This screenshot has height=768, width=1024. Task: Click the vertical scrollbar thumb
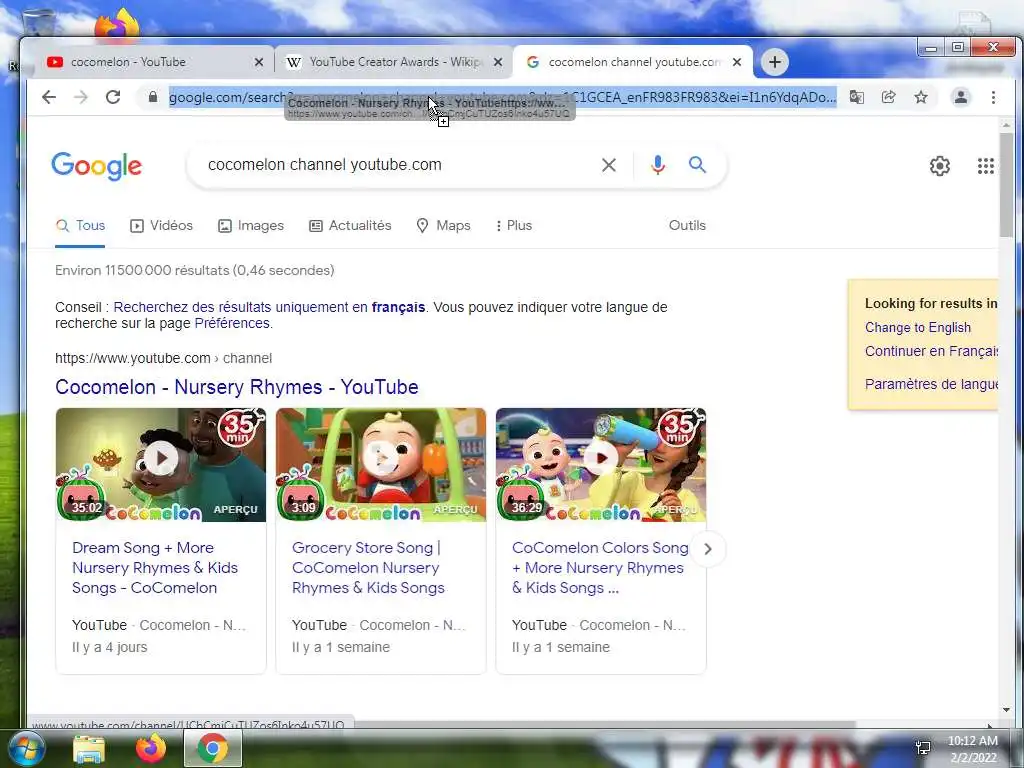pyautogui.click(x=1006, y=185)
